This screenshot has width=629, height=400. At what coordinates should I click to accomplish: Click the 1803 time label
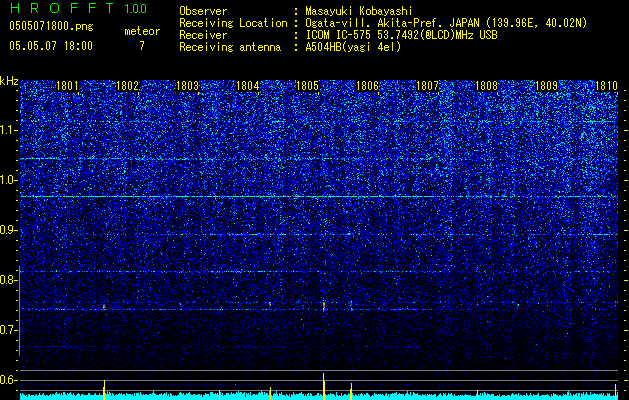(187, 86)
